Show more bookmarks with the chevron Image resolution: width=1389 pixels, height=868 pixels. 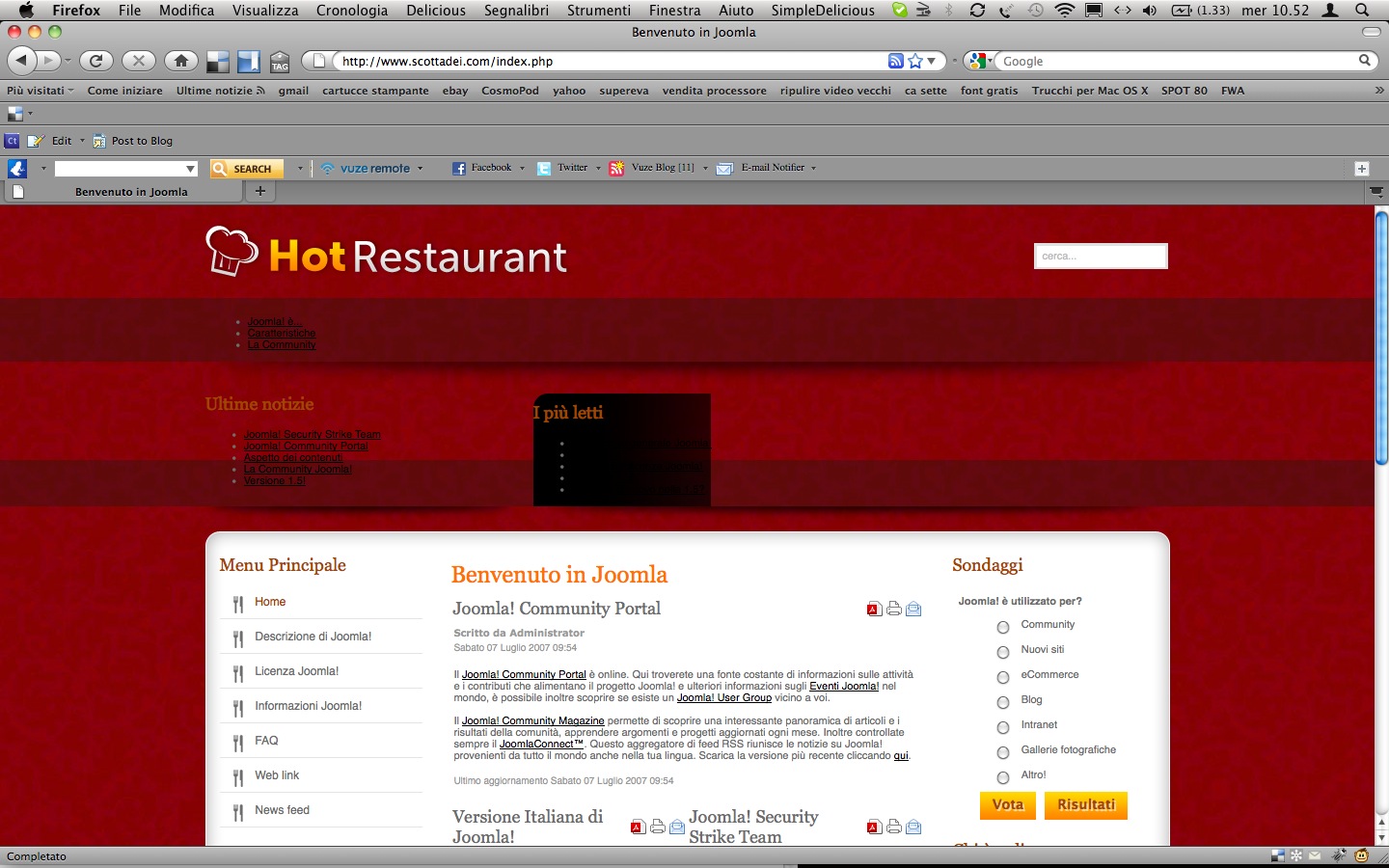(1379, 91)
